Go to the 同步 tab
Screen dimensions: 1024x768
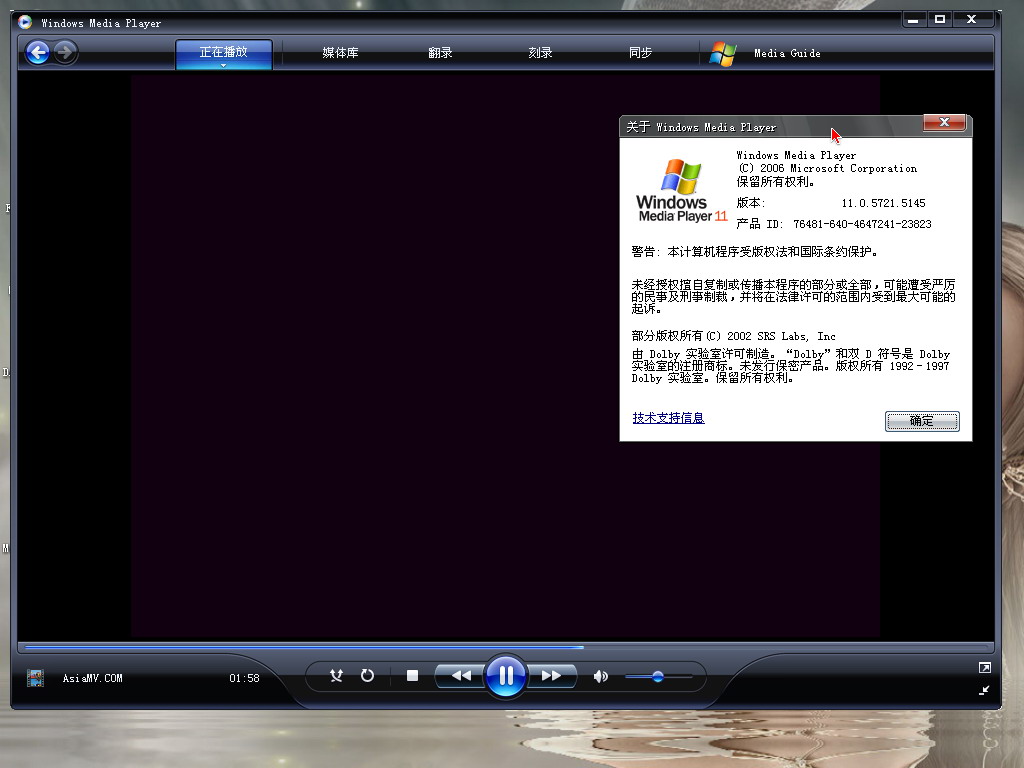(x=640, y=52)
